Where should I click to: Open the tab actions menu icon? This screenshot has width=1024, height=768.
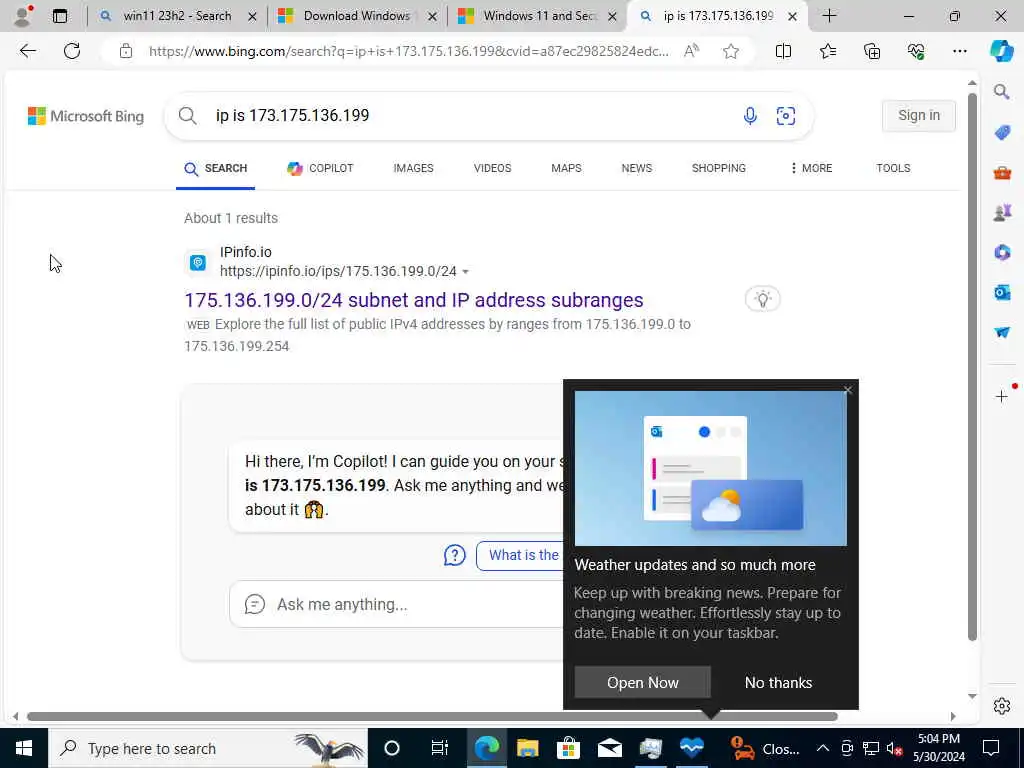point(60,16)
